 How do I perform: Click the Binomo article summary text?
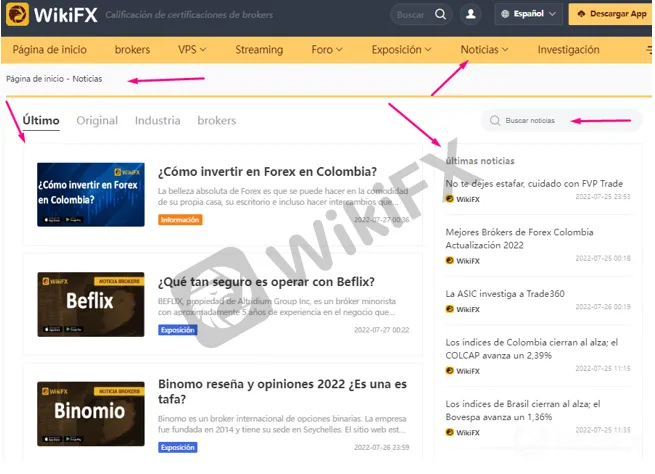(x=282, y=424)
